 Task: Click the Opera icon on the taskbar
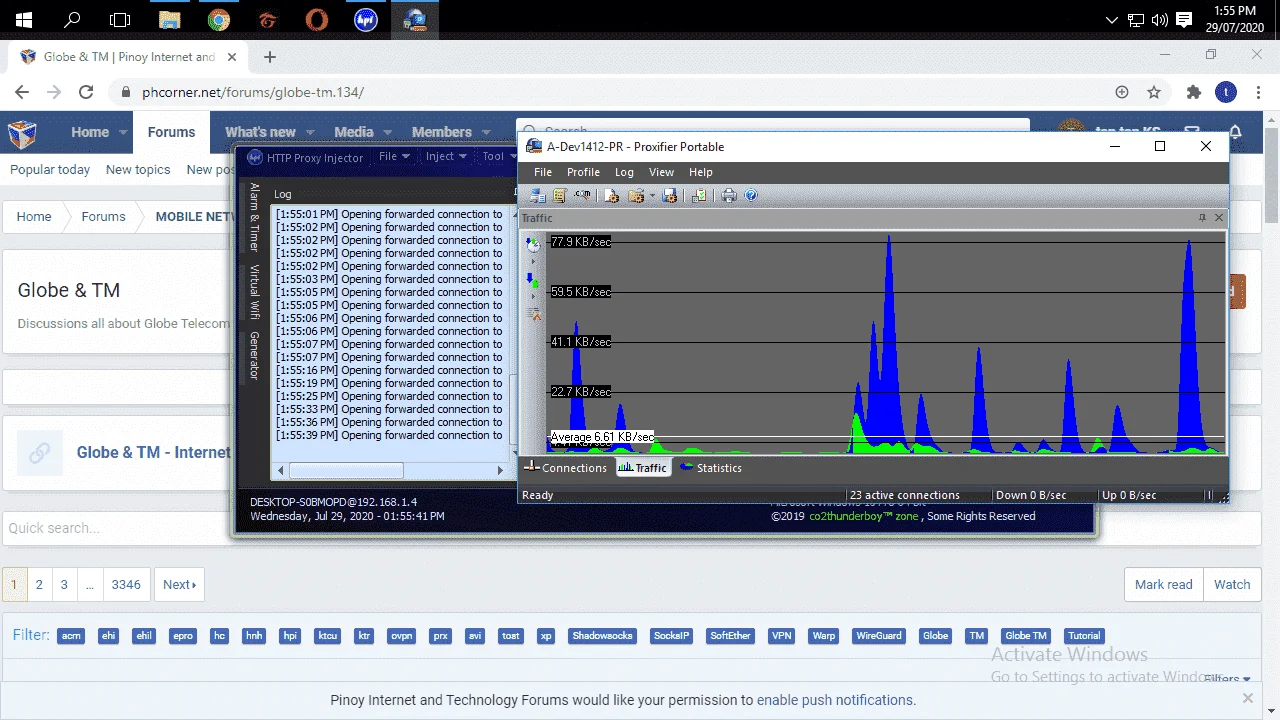[317, 19]
